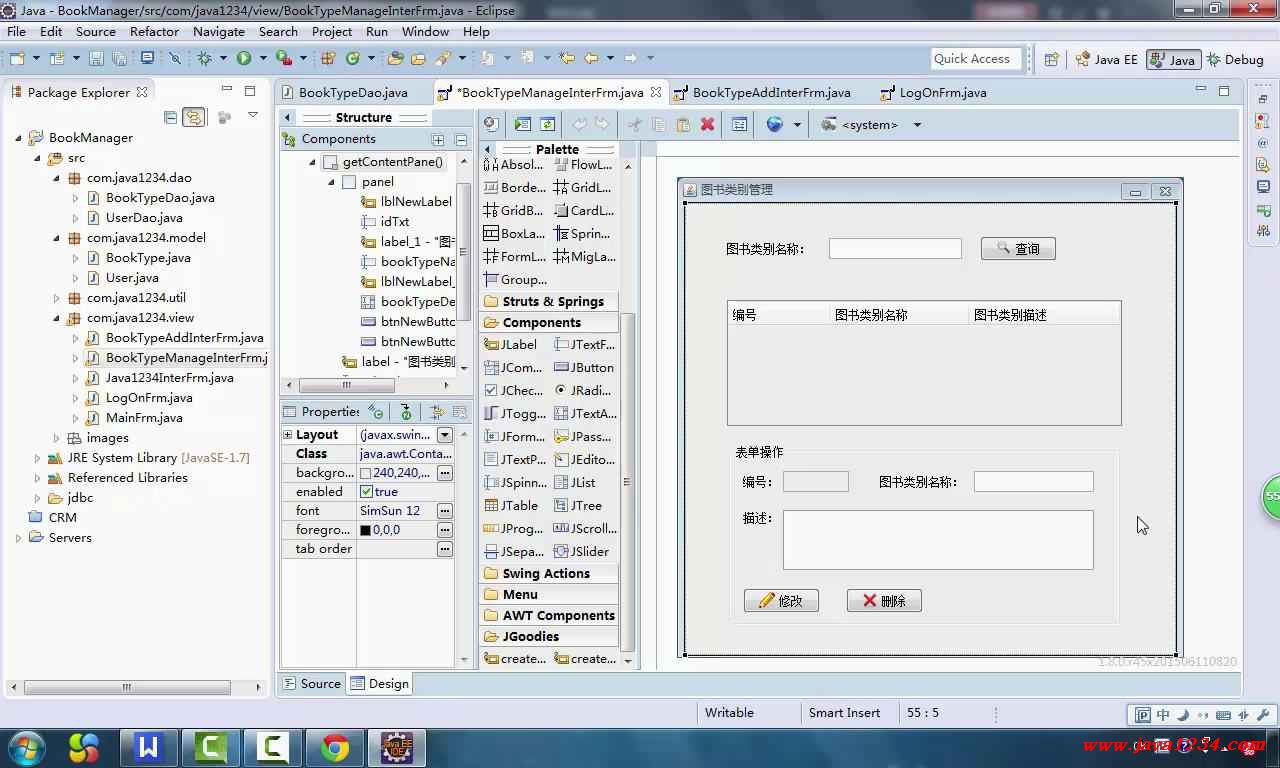Select the JRadioButton palette component
This screenshot has width=1280, height=768.
click(584, 390)
